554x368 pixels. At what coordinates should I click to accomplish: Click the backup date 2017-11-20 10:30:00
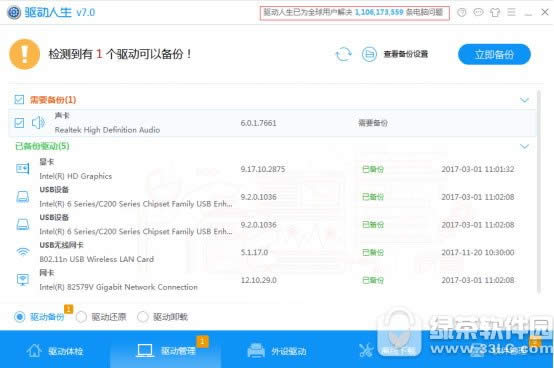(x=478, y=252)
